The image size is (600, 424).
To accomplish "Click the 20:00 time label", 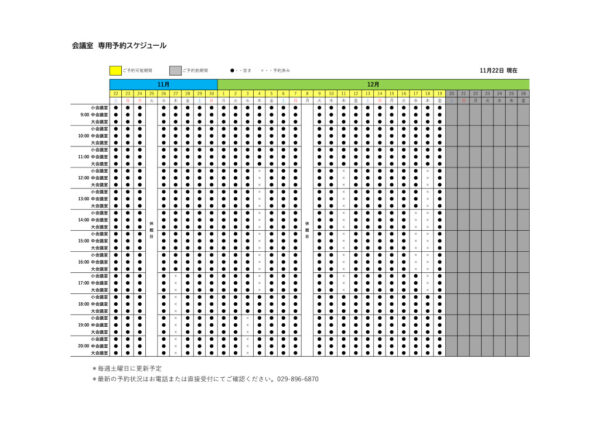I will pyautogui.click(x=83, y=346).
